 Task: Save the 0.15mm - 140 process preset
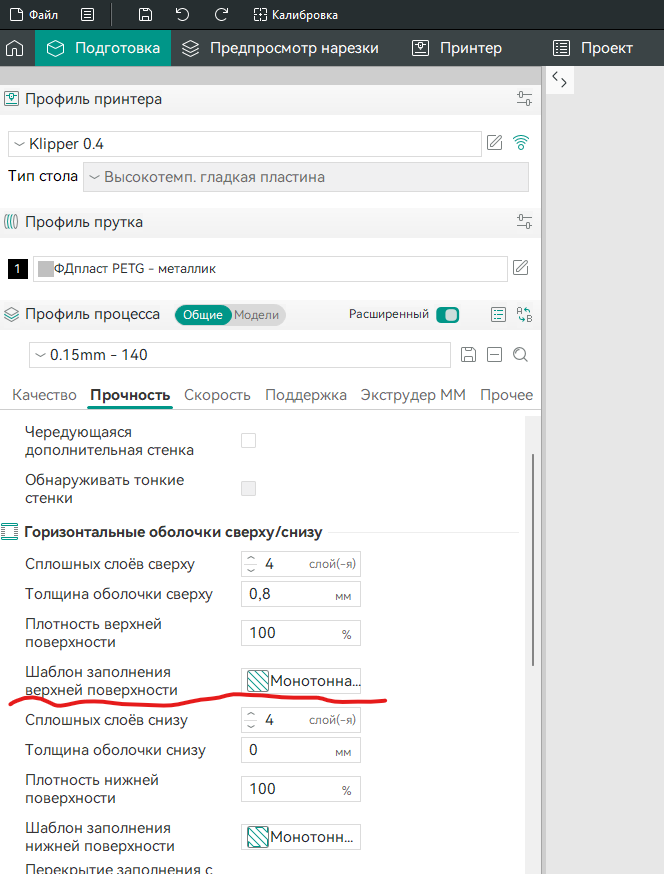(468, 355)
